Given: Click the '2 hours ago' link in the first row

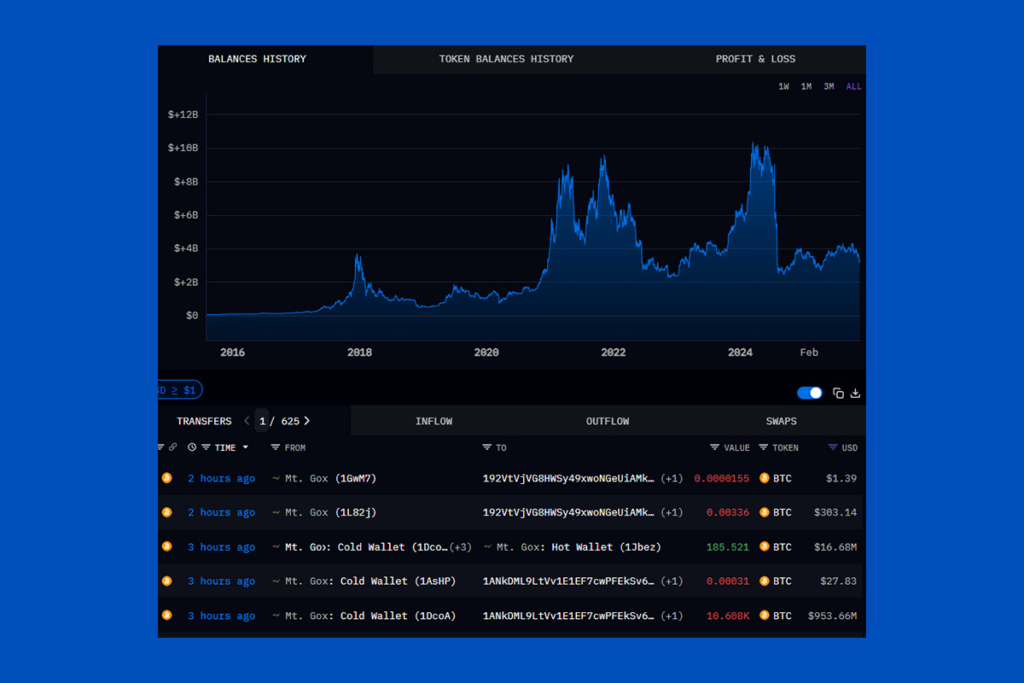Looking at the screenshot, I should tap(221, 478).
